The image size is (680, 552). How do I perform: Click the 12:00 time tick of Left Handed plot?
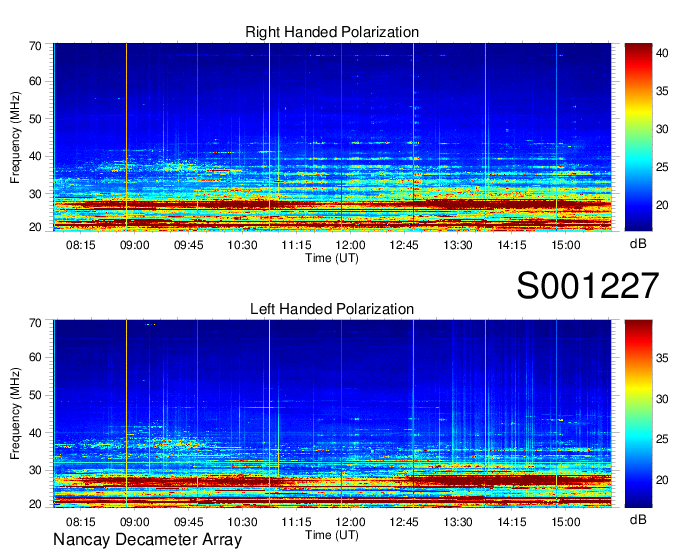350,522
